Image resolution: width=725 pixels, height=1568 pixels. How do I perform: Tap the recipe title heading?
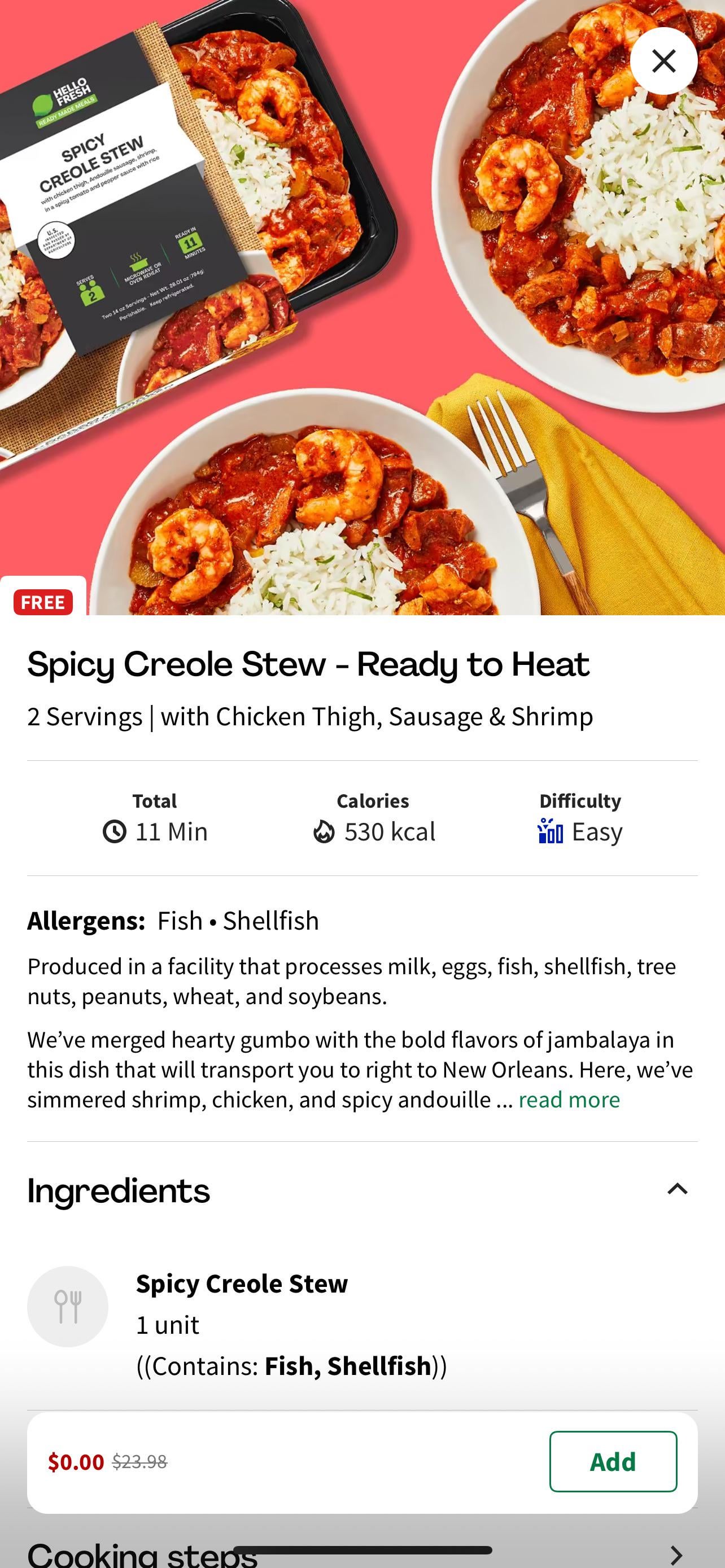pyautogui.click(x=308, y=664)
